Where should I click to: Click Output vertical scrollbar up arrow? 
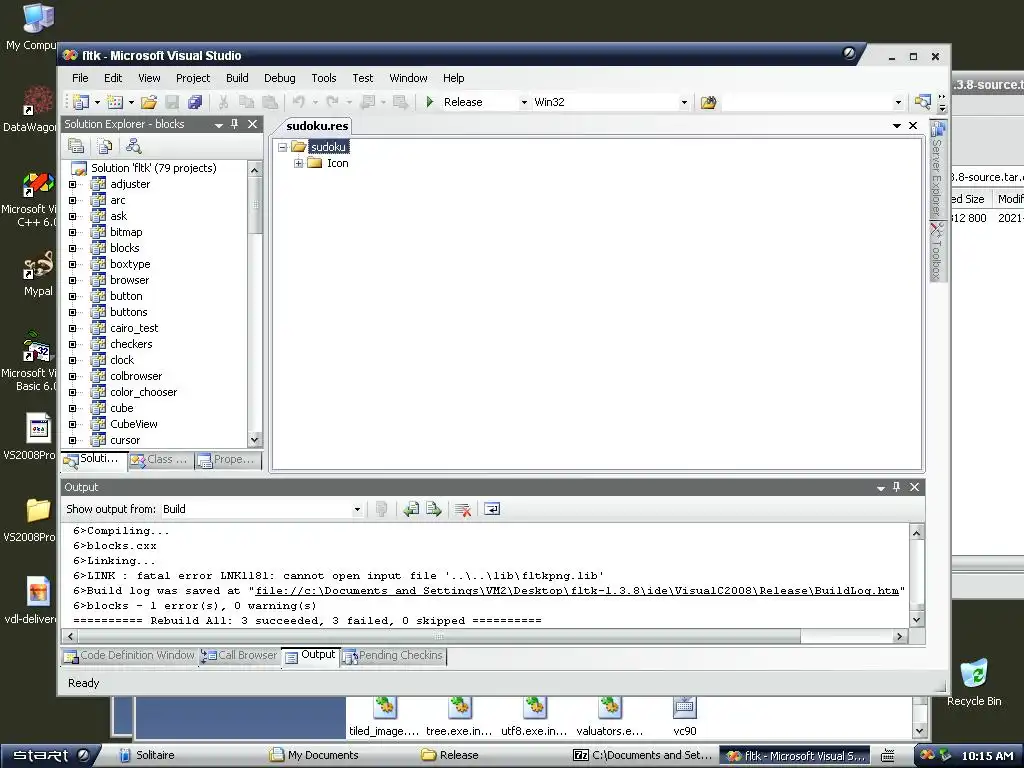917,533
